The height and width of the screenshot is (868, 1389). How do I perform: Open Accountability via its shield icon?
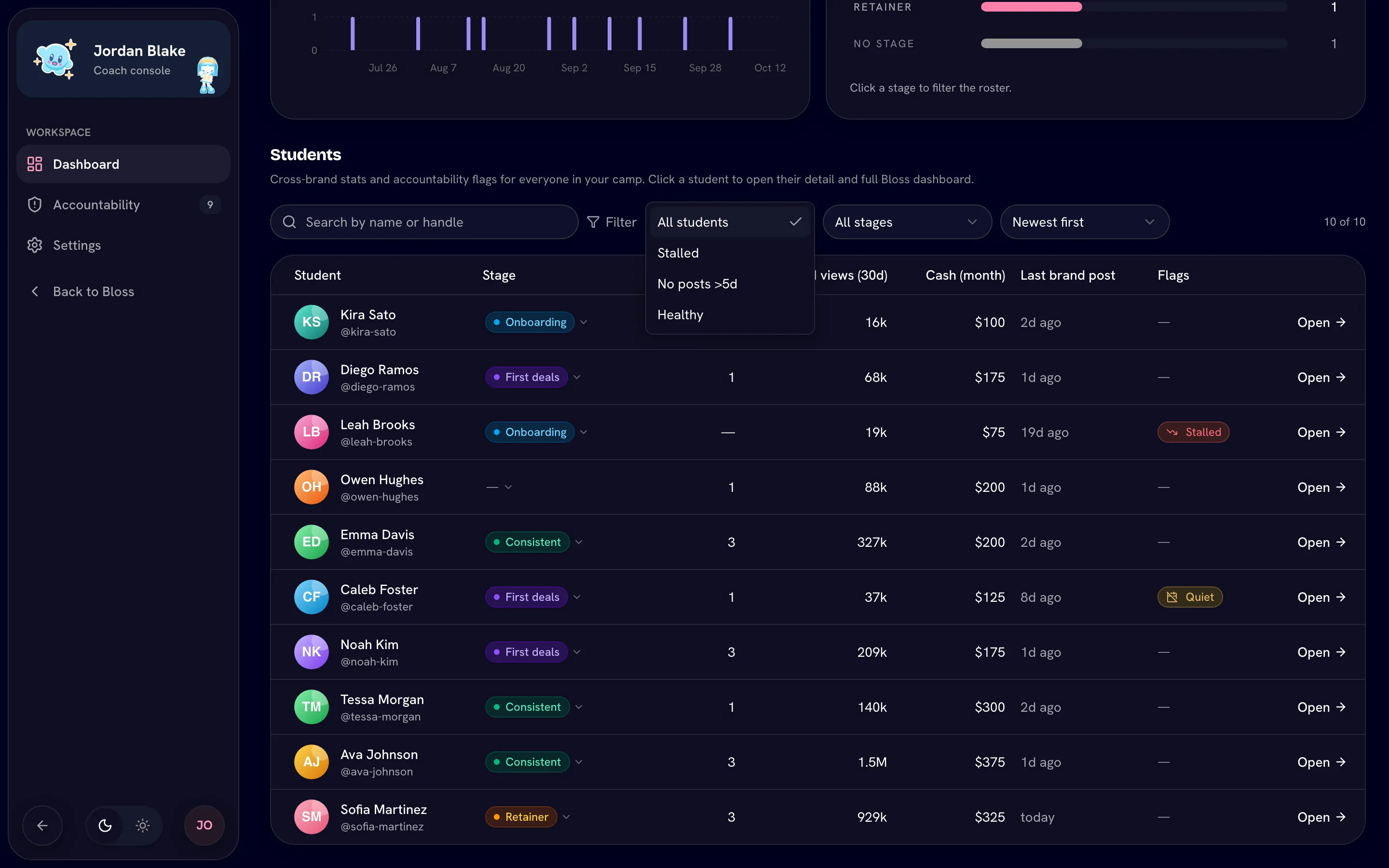pyautogui.click(x=34, y=204)
